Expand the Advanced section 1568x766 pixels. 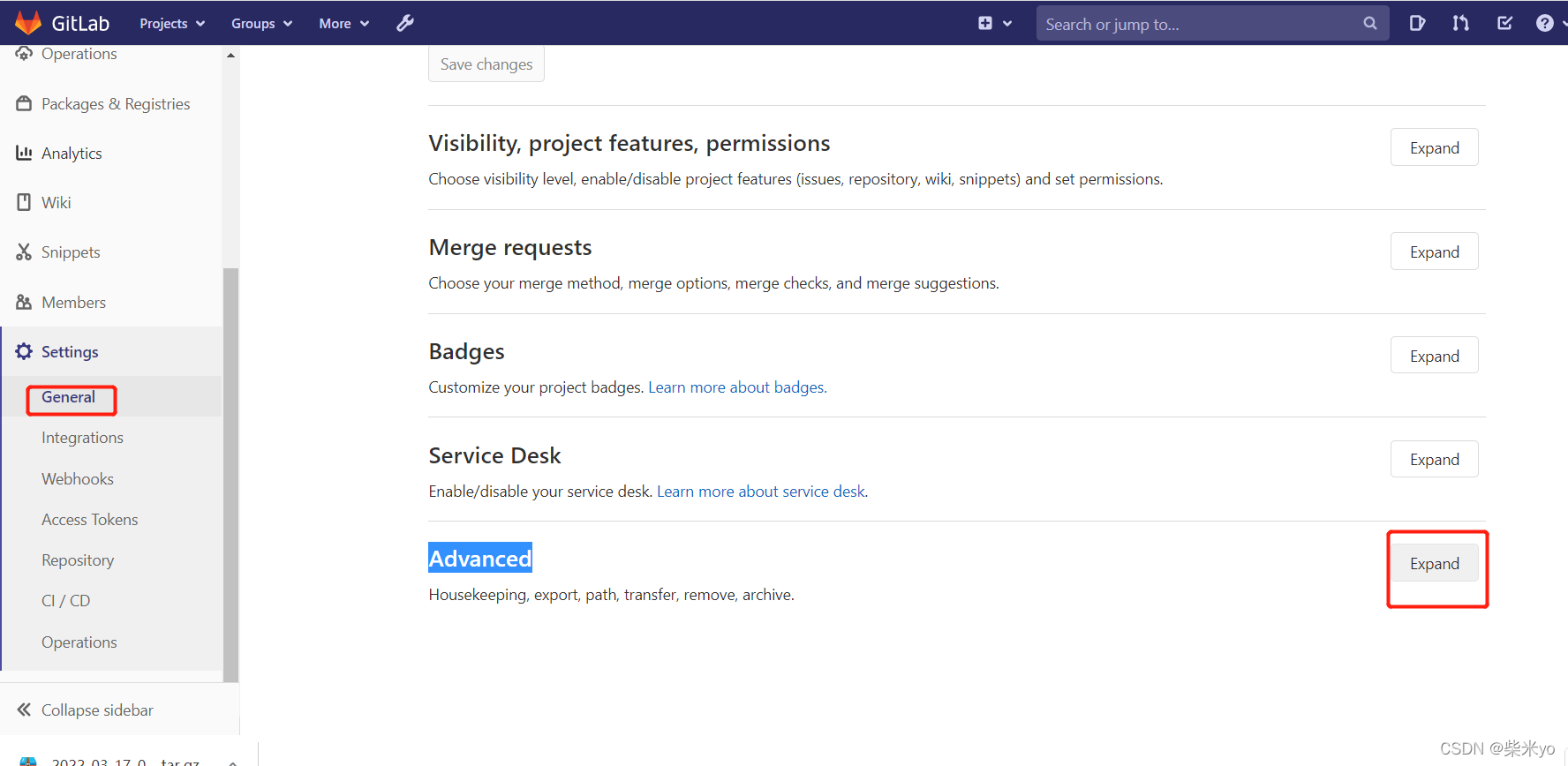click(1434, 563)
